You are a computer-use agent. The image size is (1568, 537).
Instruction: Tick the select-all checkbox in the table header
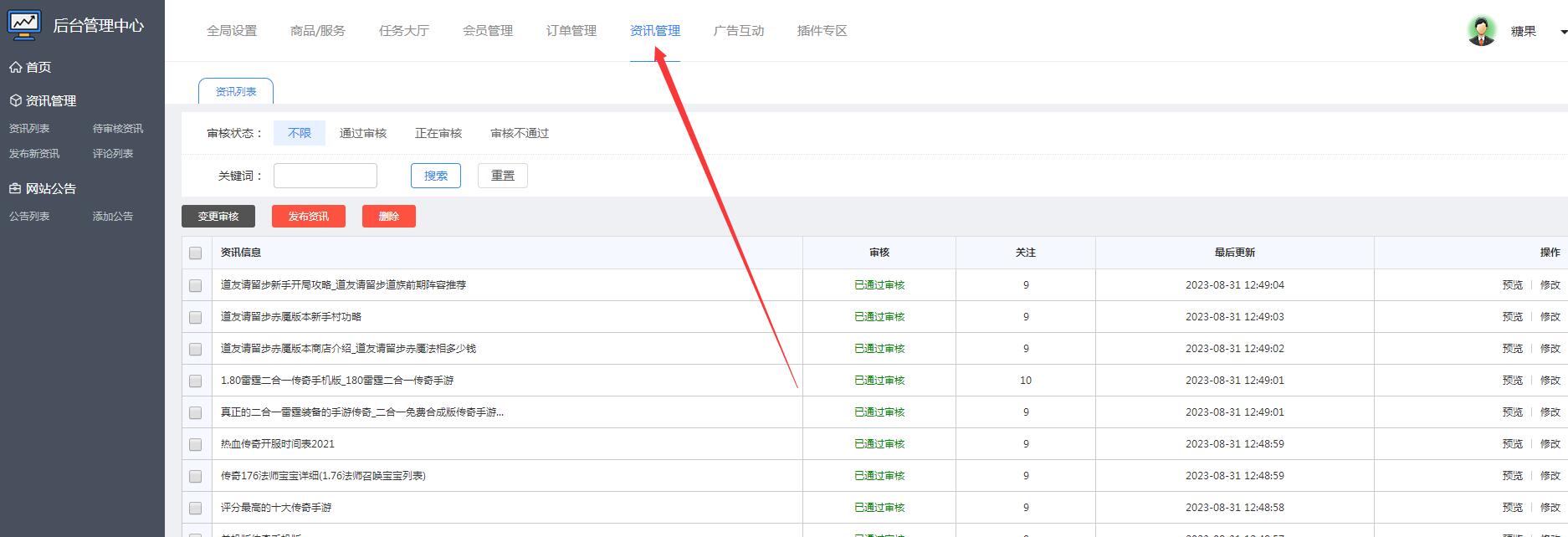195,253
